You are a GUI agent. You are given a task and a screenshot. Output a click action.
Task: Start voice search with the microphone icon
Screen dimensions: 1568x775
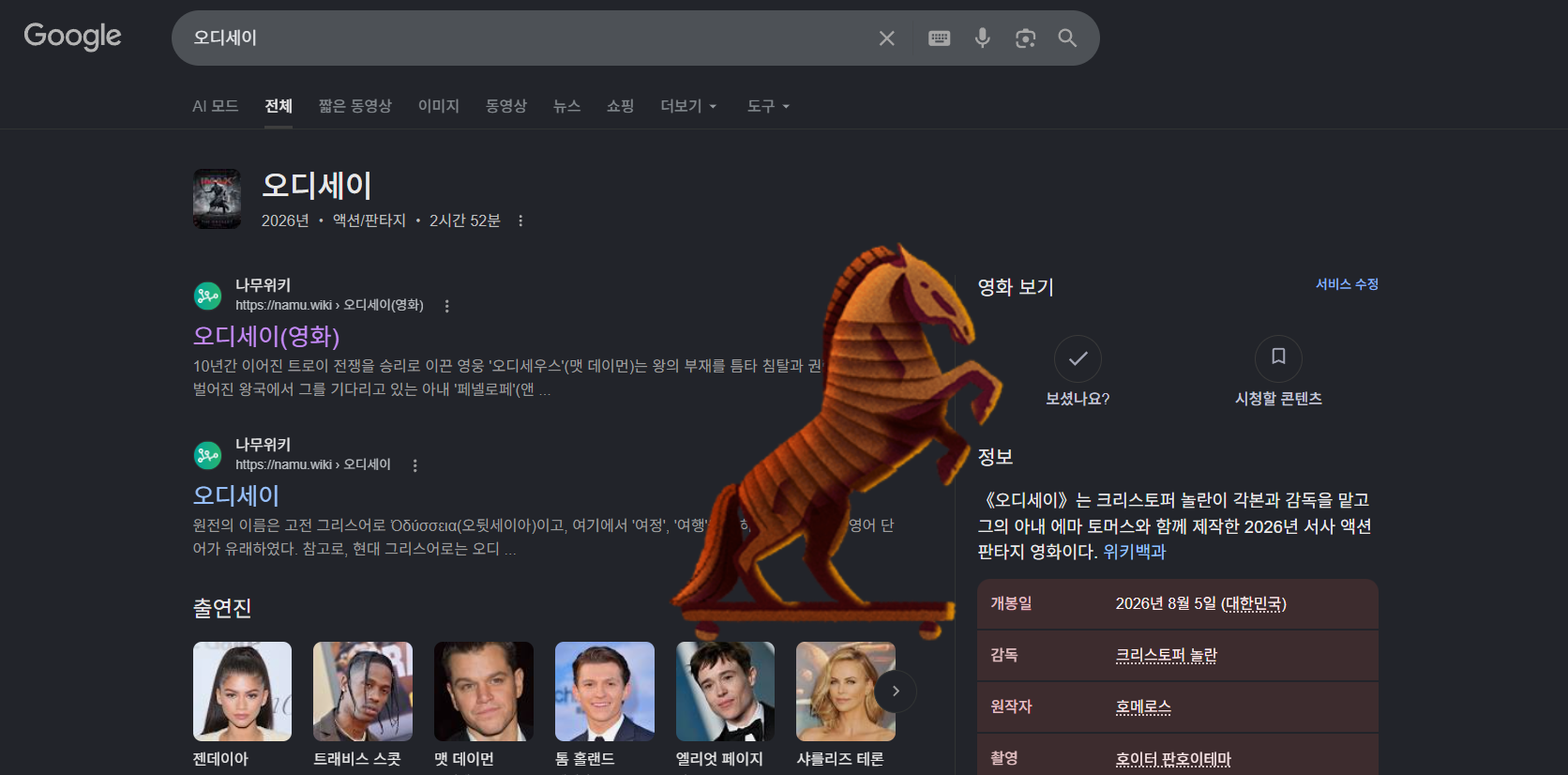coord(982,38)
